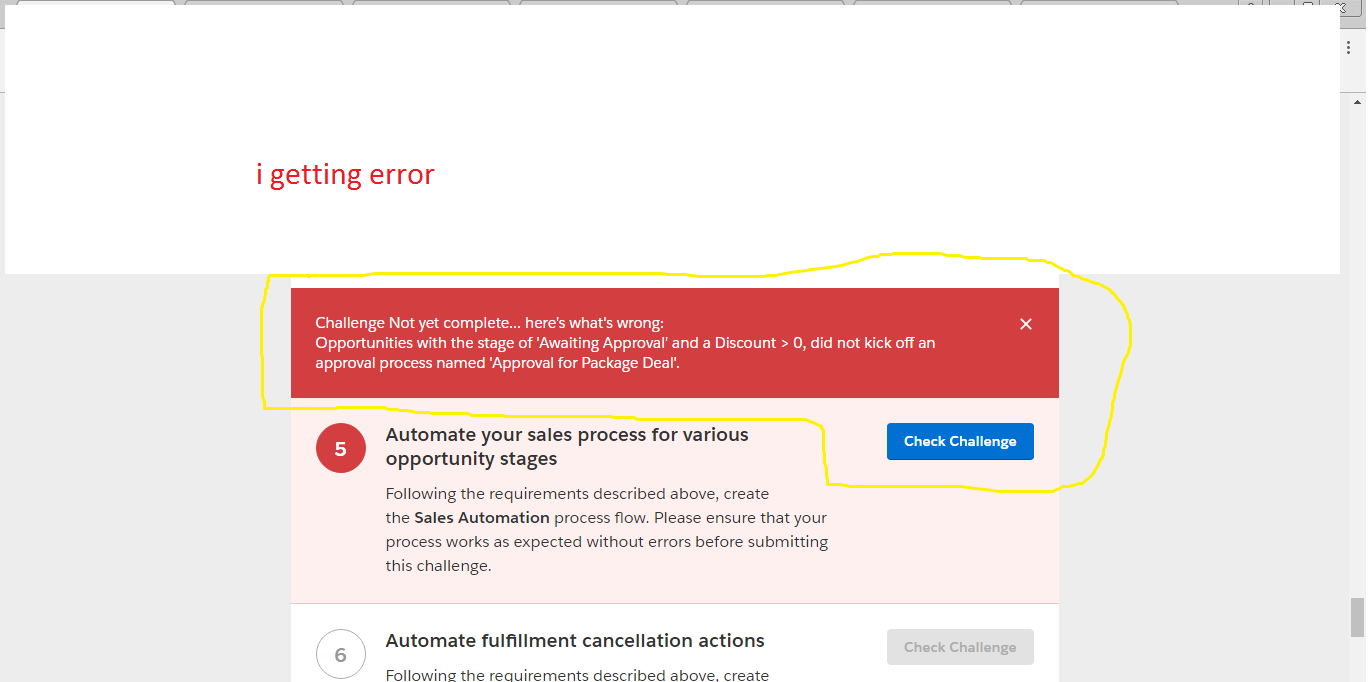Click the blue Check Challenge button
This screenshot has height=682, width=1370.
coord(960,441)
